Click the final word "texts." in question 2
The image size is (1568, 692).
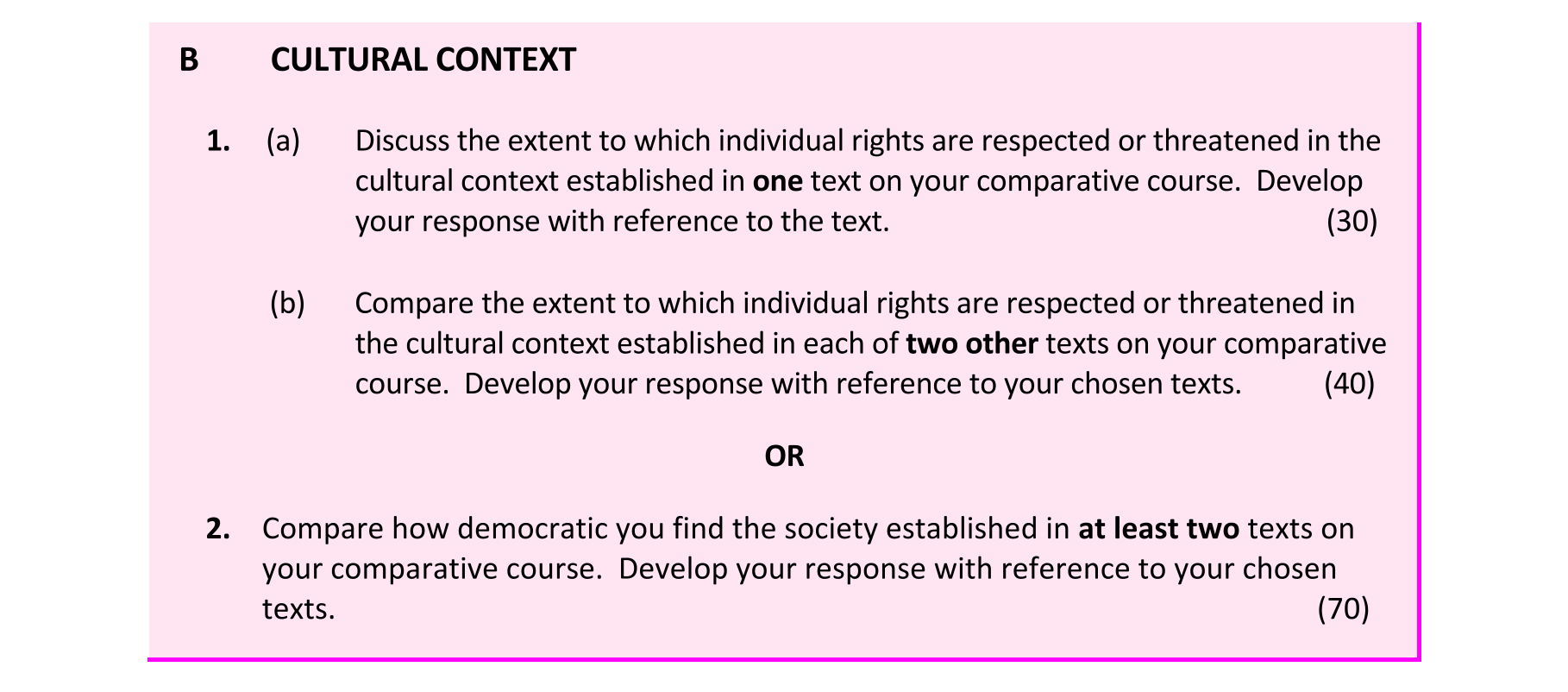[298, 609]
